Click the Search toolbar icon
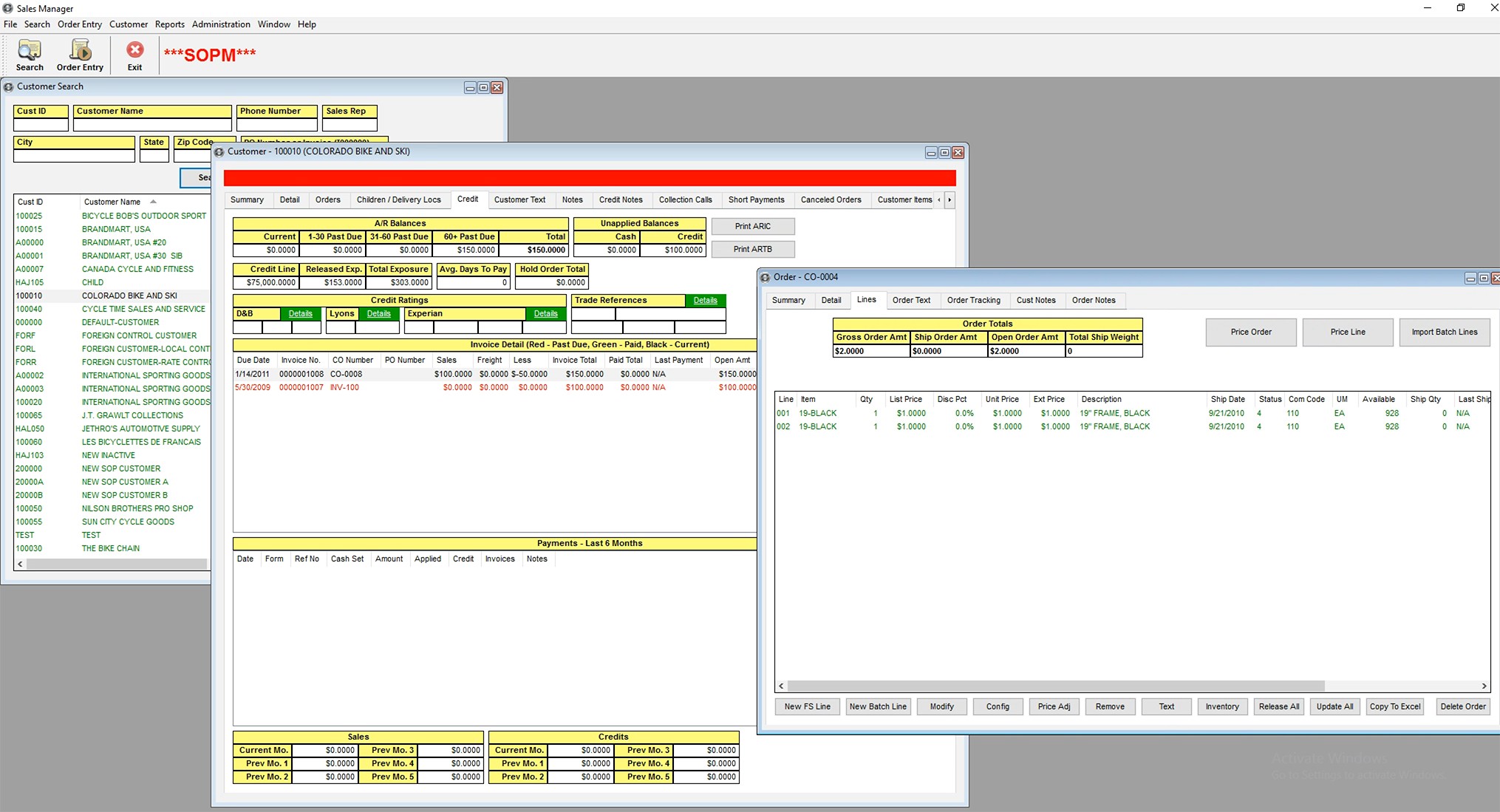This screenshot has width=1500, height=812. tap(30, 55)
